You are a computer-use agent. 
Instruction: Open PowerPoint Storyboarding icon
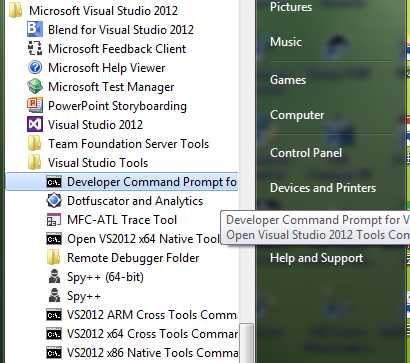35,106
